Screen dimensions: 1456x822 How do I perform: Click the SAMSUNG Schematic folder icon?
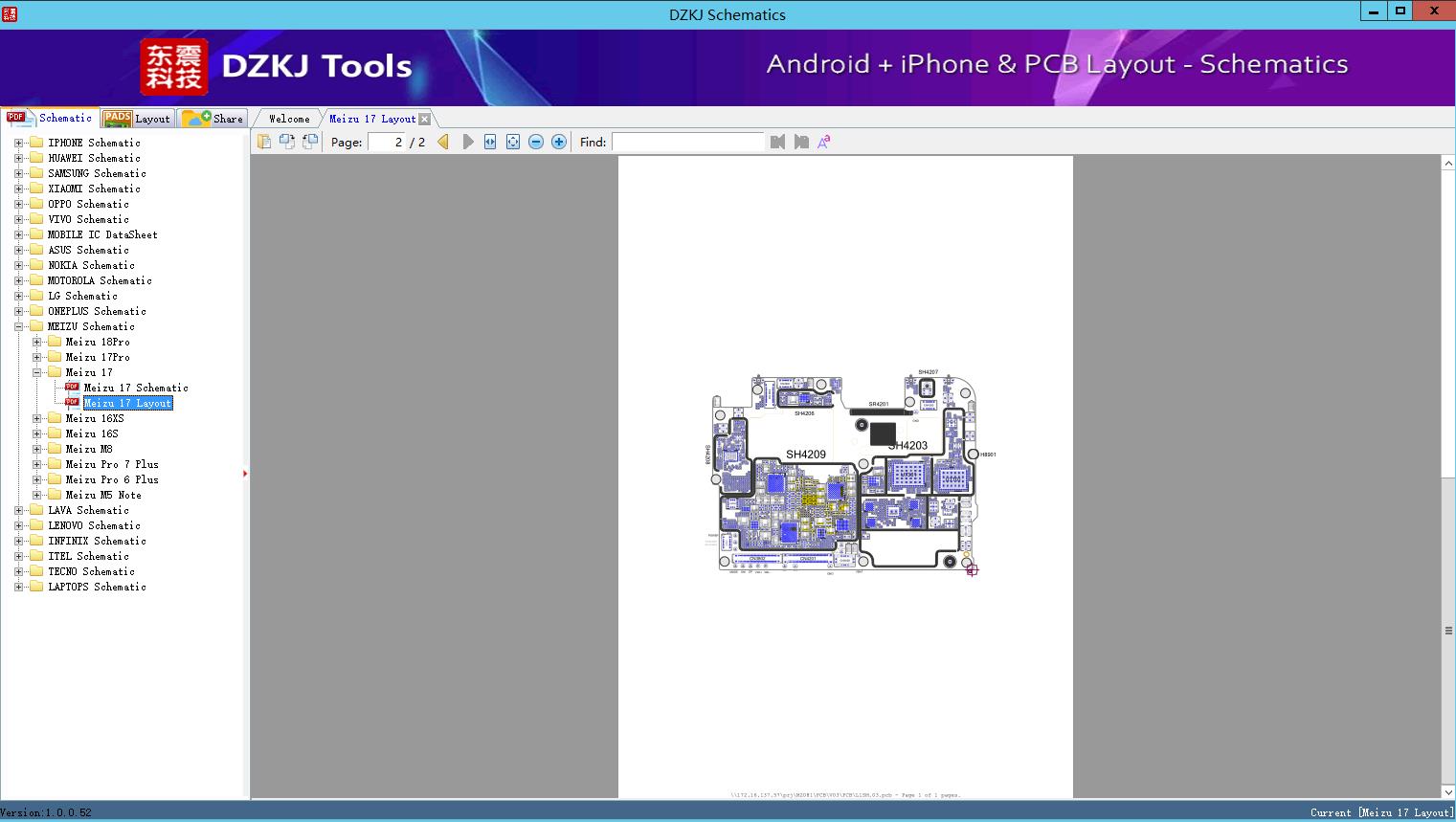coord(36,173)
